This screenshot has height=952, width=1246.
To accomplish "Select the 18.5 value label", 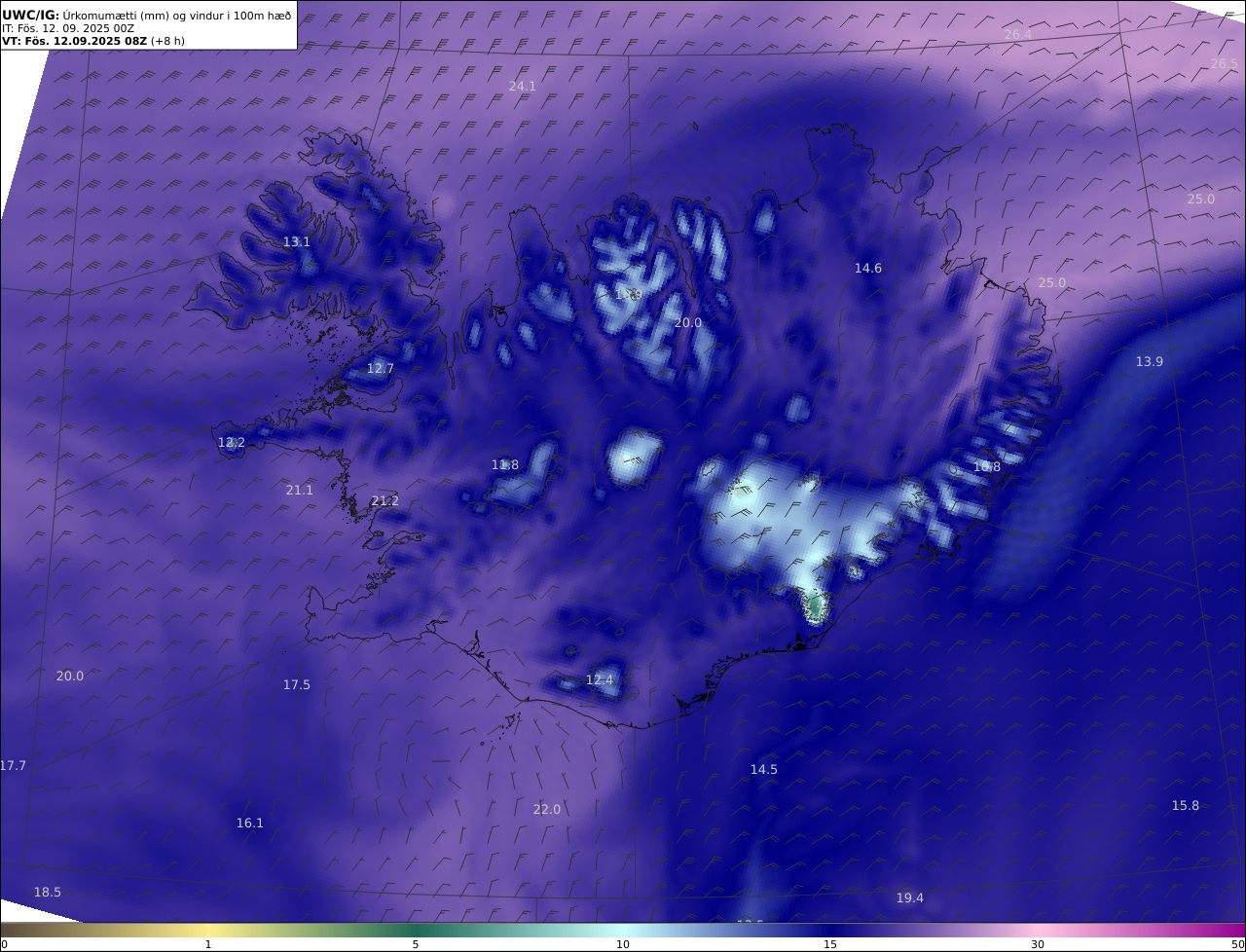I will tap(48, 892).
